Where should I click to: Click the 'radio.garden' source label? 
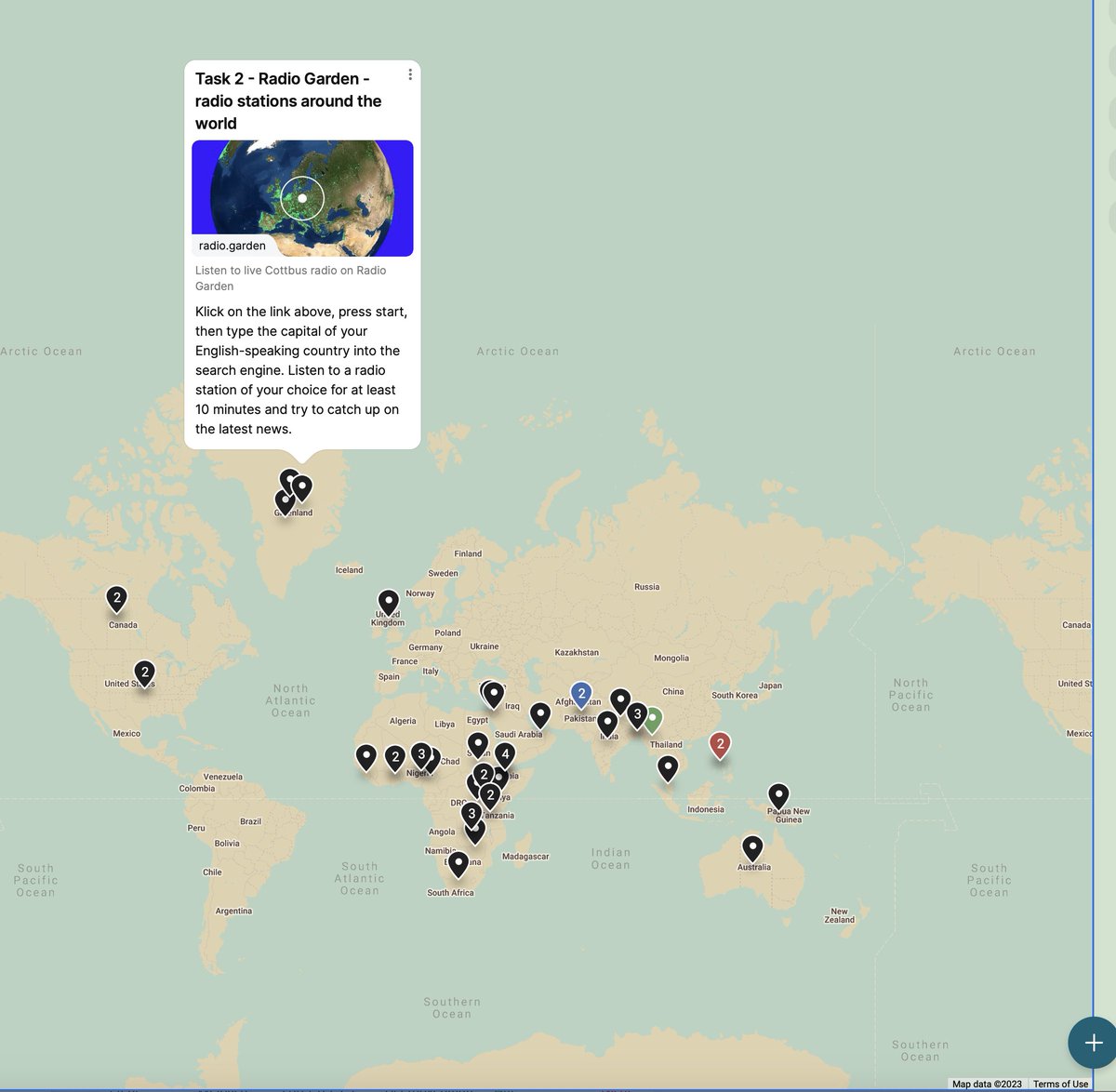pos(232,246)
